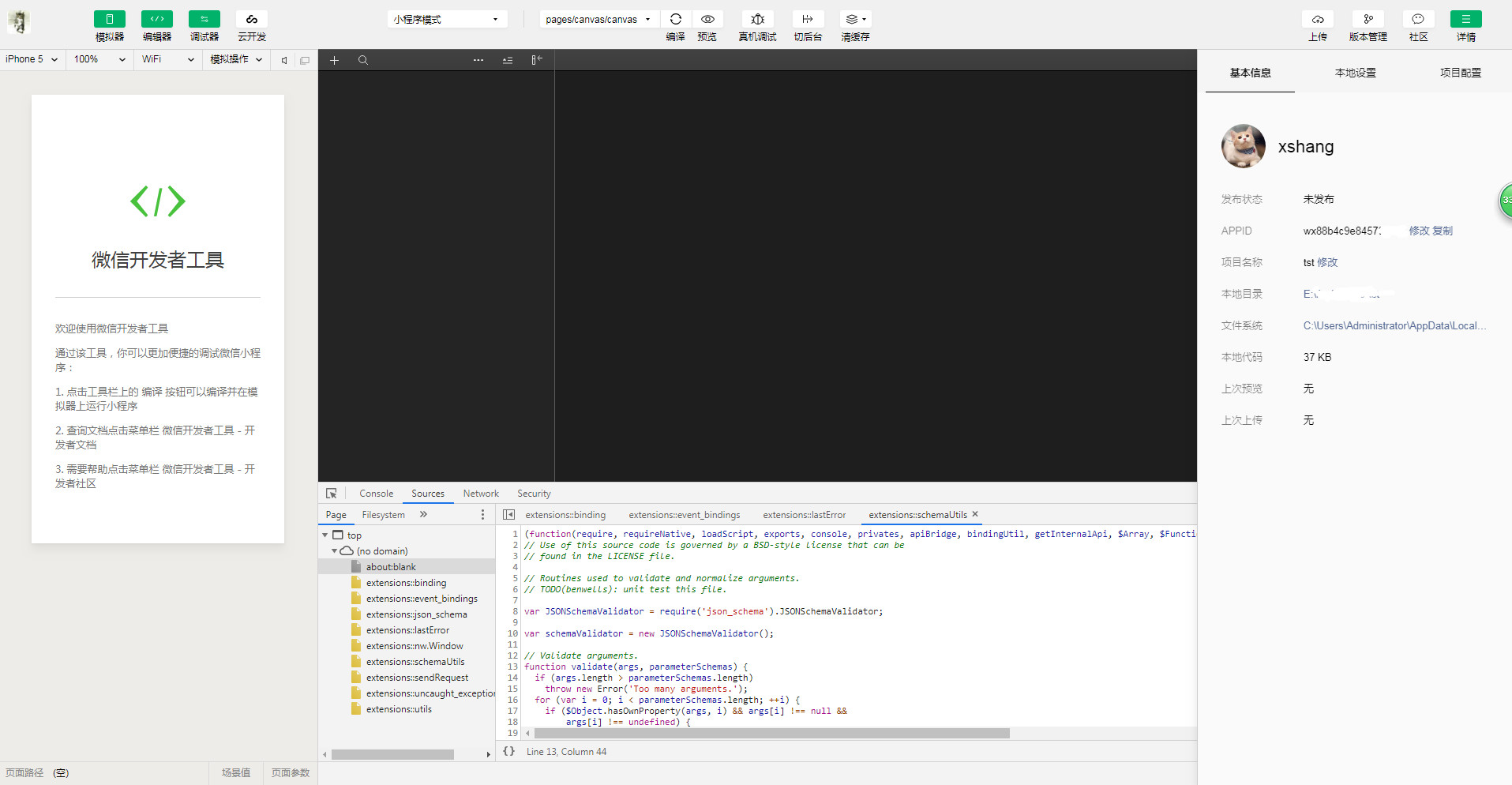Click the 云开发 cloud development icon
The image size is (1512, 785).
coord(251,20)
